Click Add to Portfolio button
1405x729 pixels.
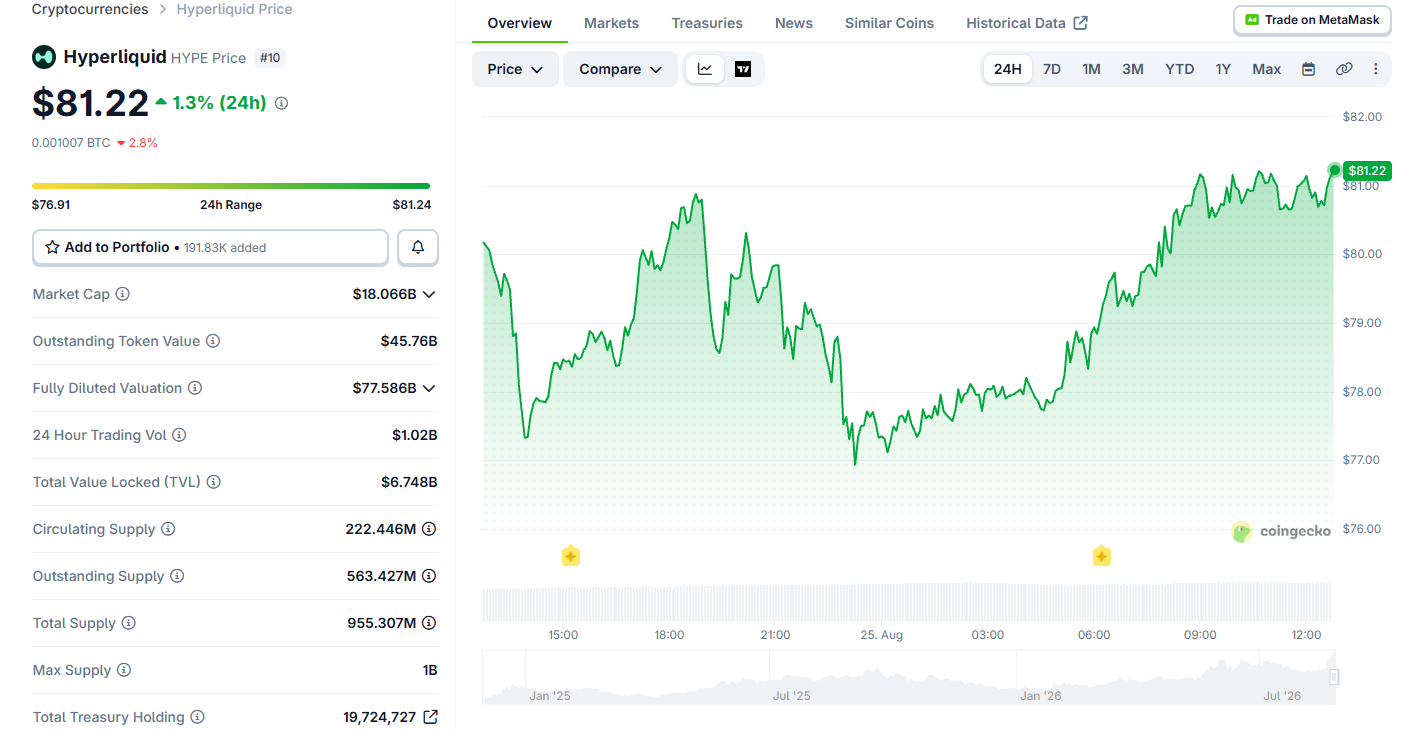(x=210, y=247)
